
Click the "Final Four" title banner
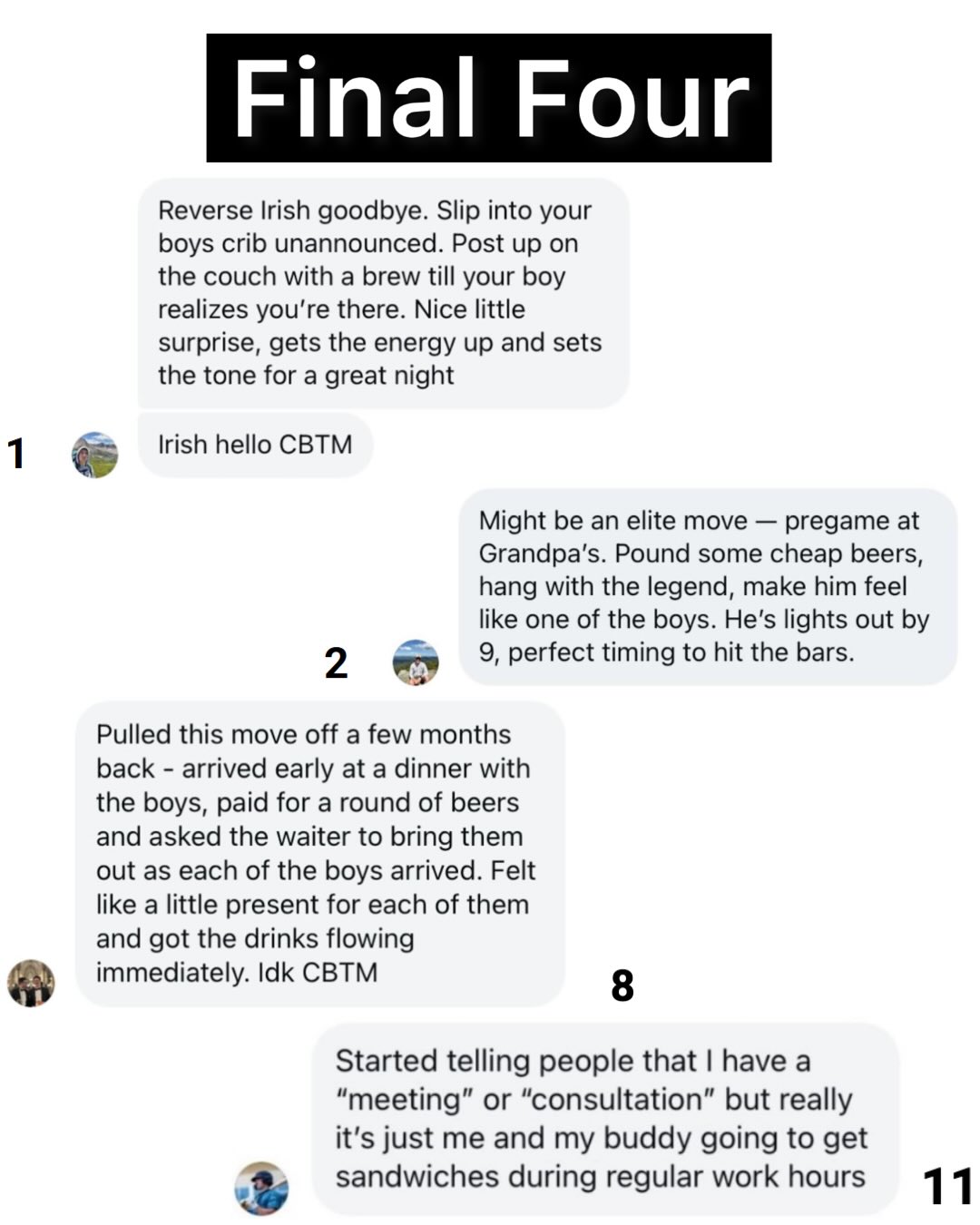point(488,98)
